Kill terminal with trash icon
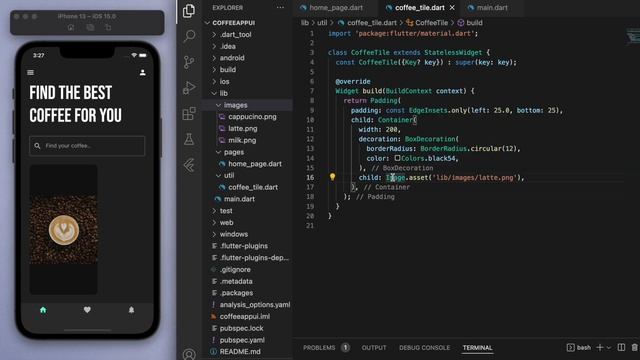 pos(635,347)
